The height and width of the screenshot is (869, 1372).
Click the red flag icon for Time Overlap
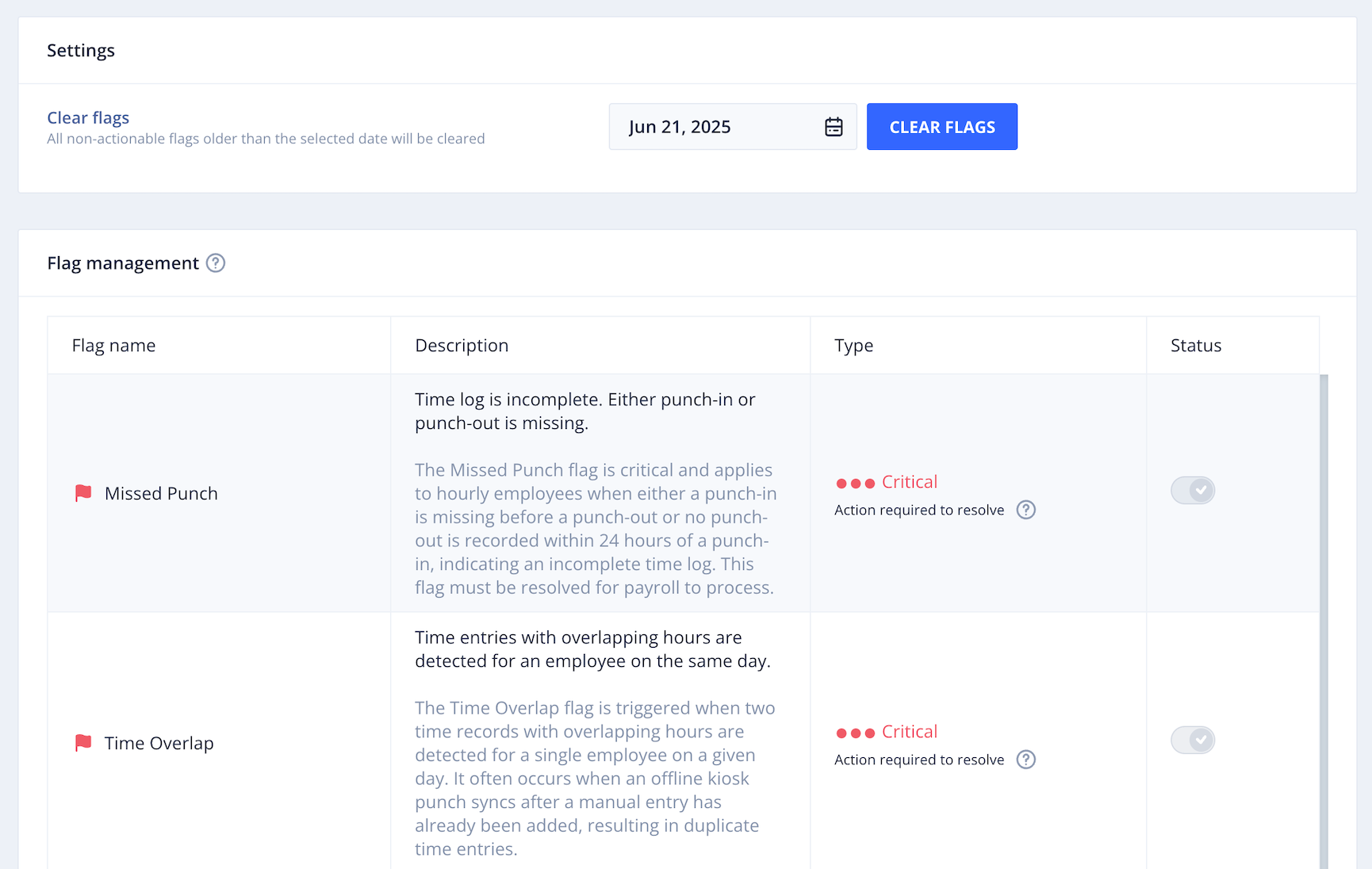[83, 743]
